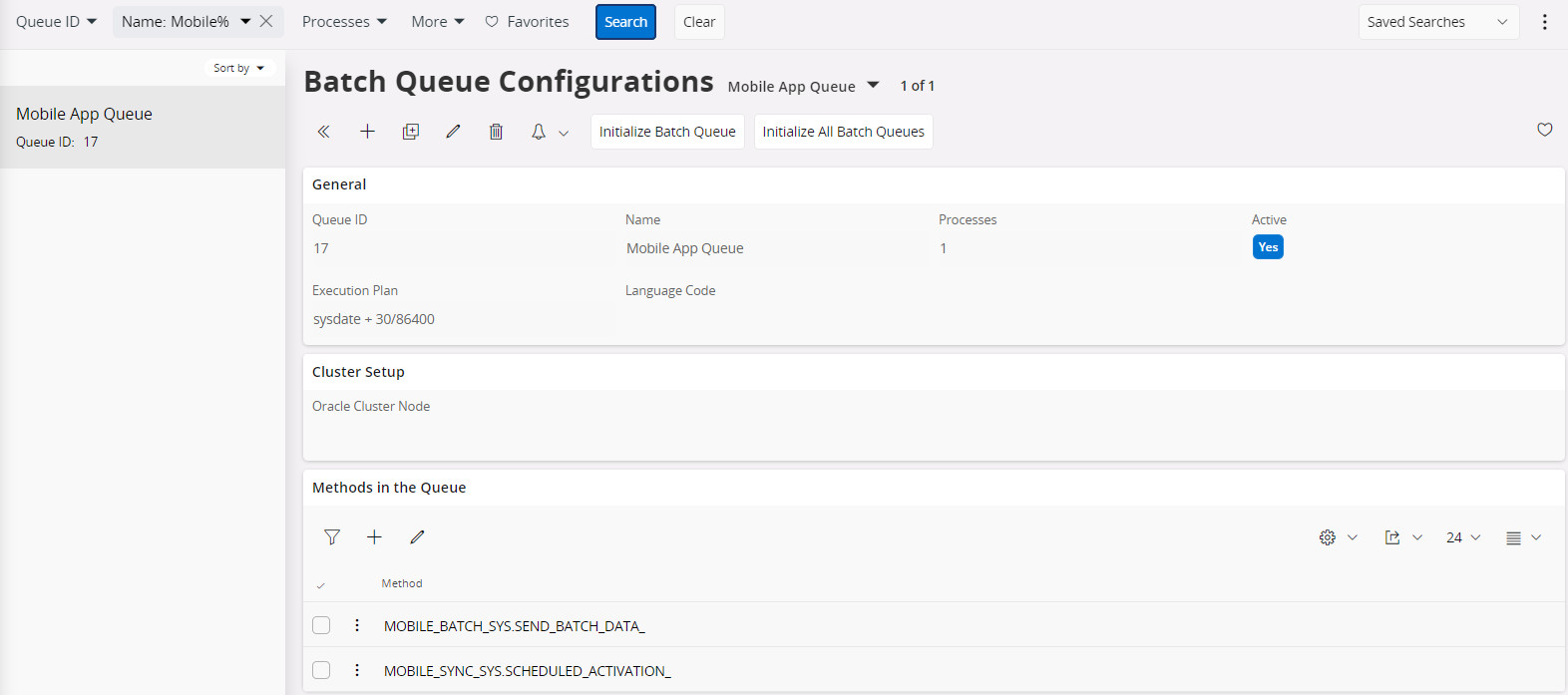Click the plus icon to add new queue
The width and height of the screenshot is (1568, 695).
point(367,132)
